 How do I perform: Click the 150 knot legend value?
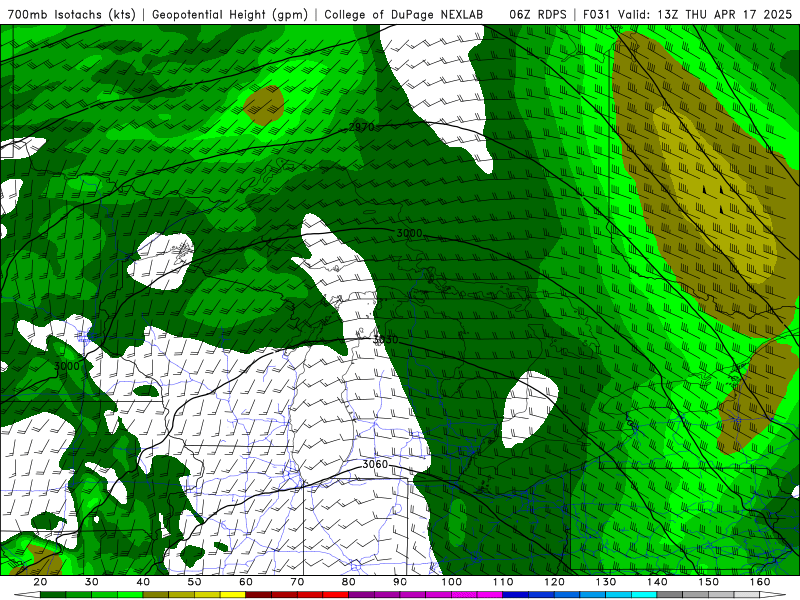coord(709,582)
